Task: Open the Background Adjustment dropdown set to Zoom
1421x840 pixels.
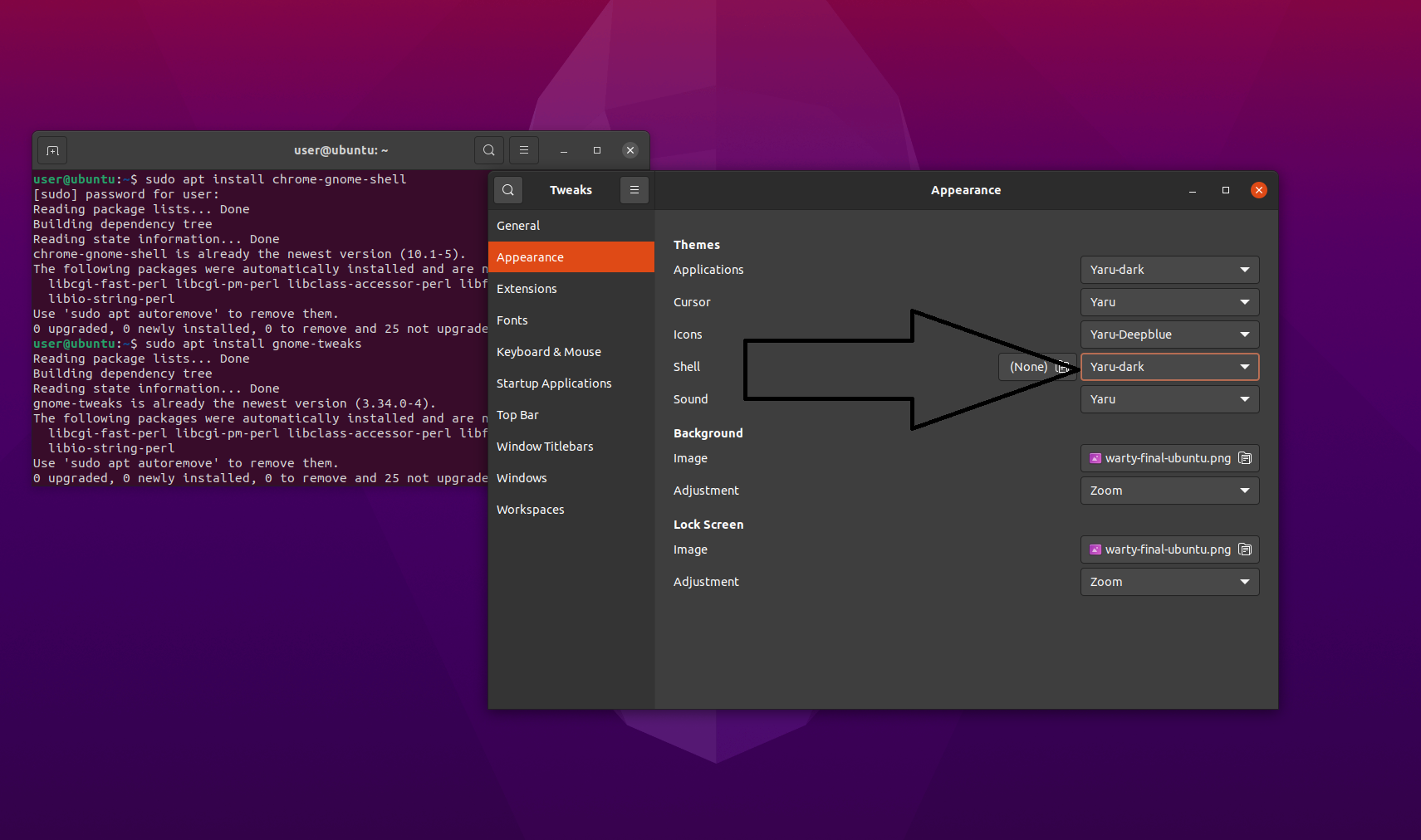Action: 1169,490
